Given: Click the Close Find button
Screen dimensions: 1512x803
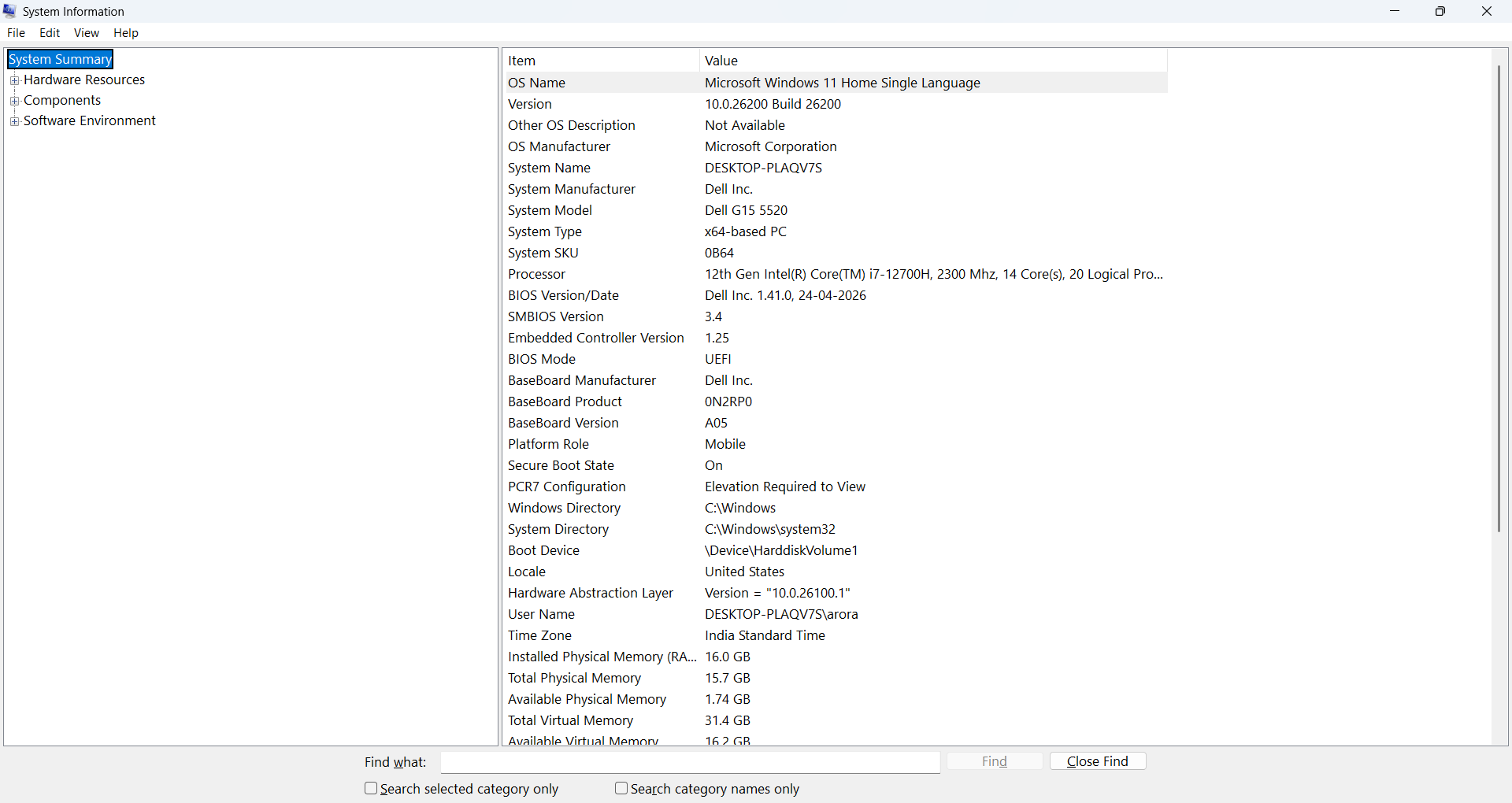Looking at the screenshot, I should (1098, 761).
